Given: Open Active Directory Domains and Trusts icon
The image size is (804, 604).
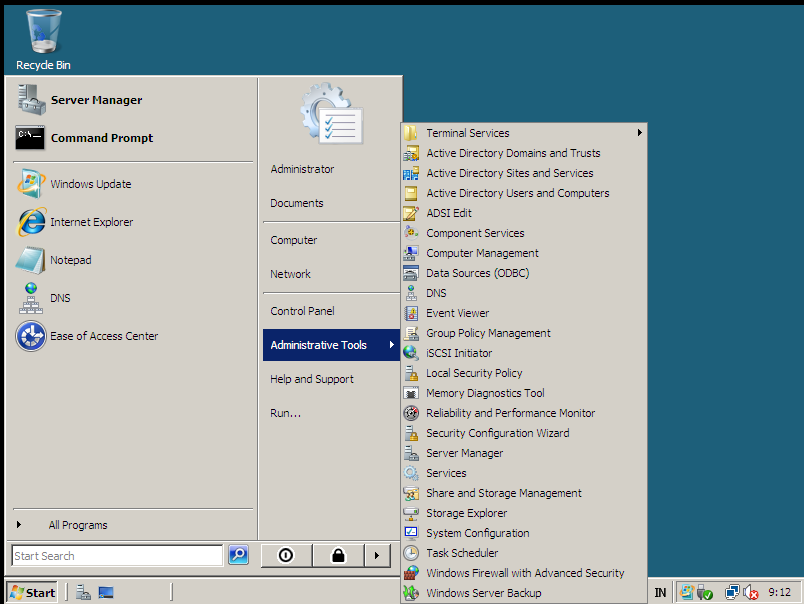Looking at the screenshot, I should [411, 153].
